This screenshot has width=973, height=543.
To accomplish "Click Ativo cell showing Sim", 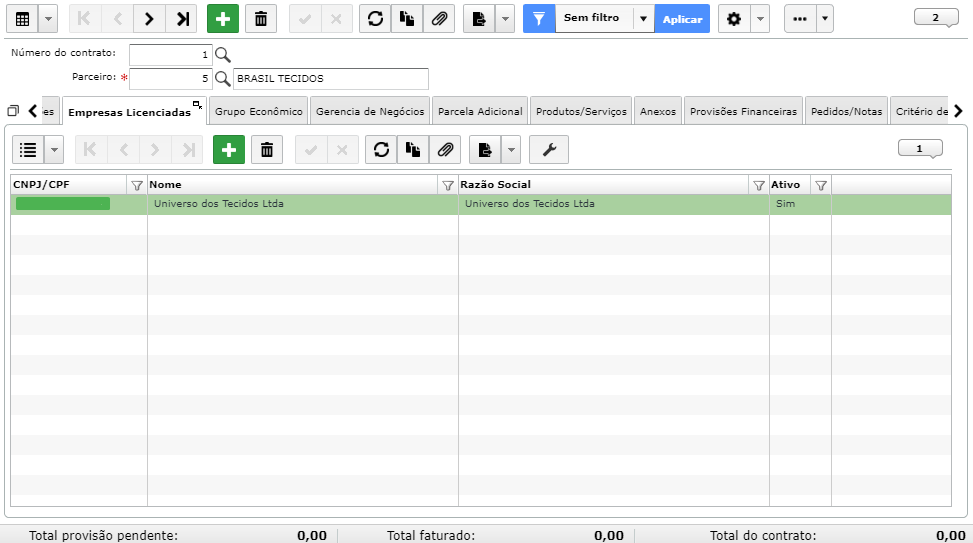I will coord(800,204).
